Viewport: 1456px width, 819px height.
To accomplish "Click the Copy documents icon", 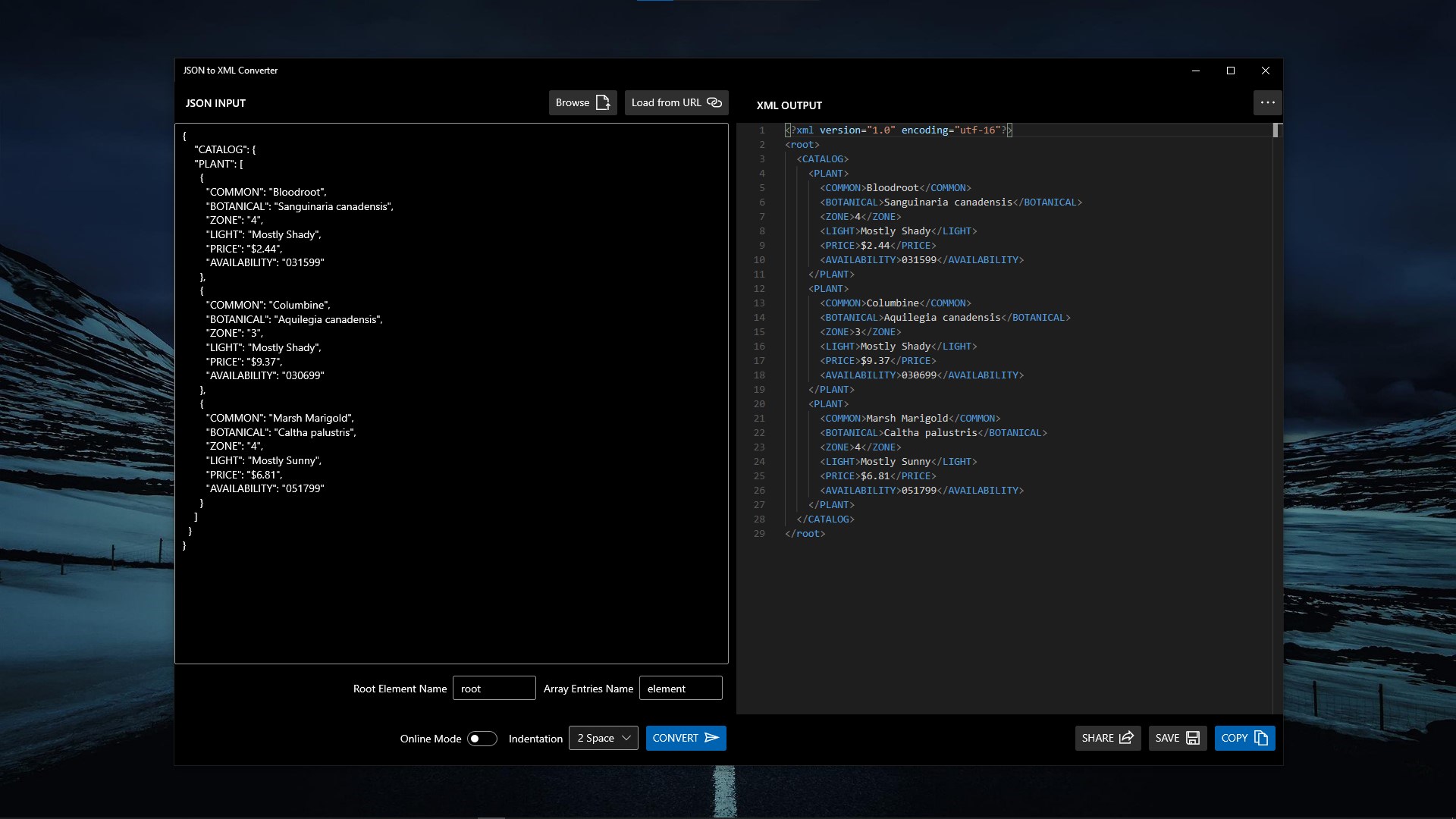I will (1261, 738).
